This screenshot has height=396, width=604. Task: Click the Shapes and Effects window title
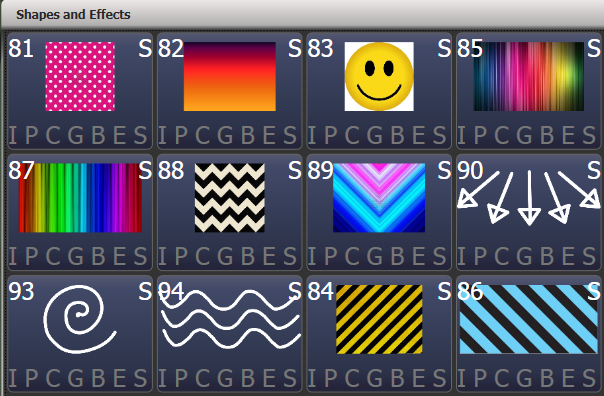click(x=73, y=15)
